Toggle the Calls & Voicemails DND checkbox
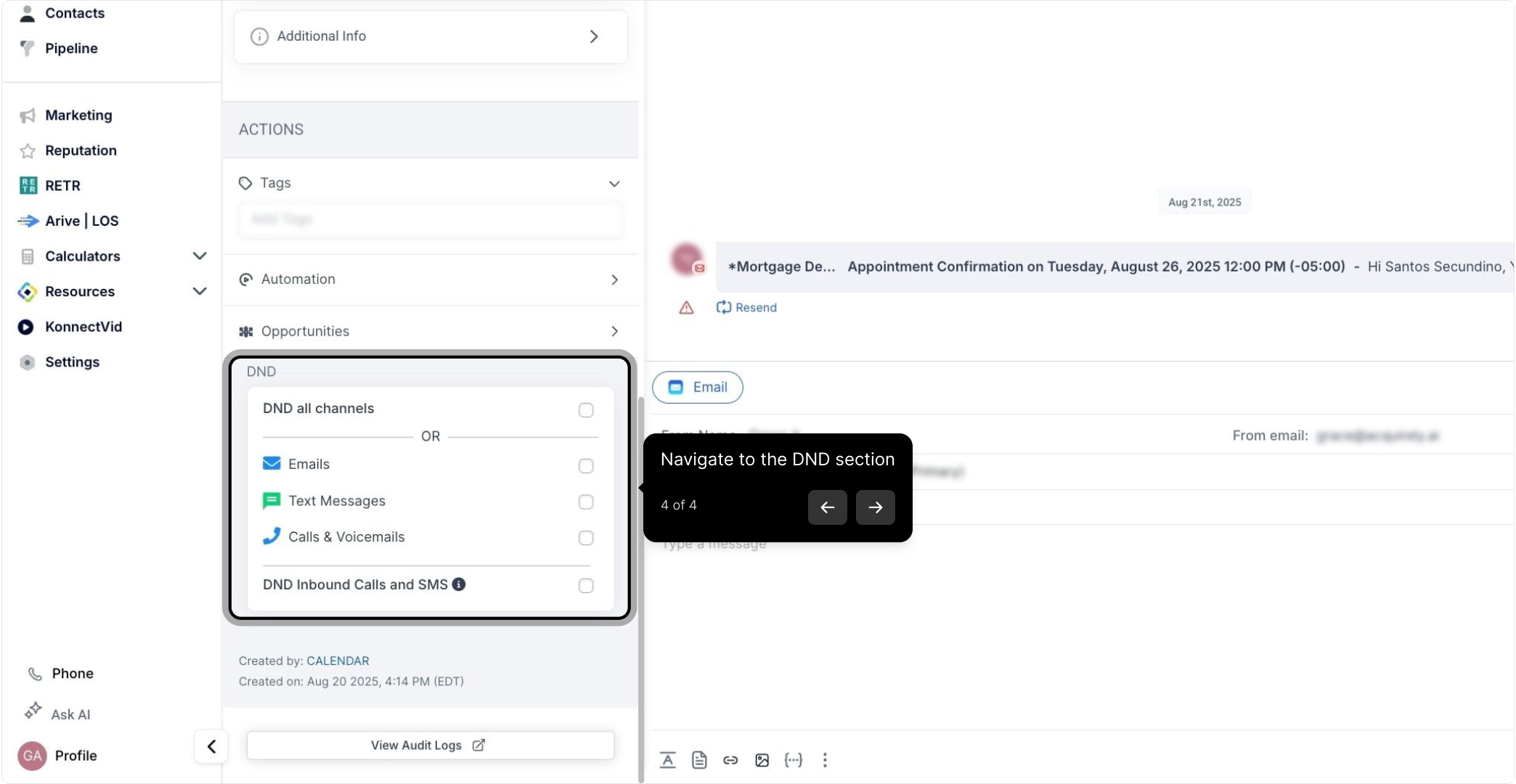This screenshot has height=784, width=1516. coord(586,538)
